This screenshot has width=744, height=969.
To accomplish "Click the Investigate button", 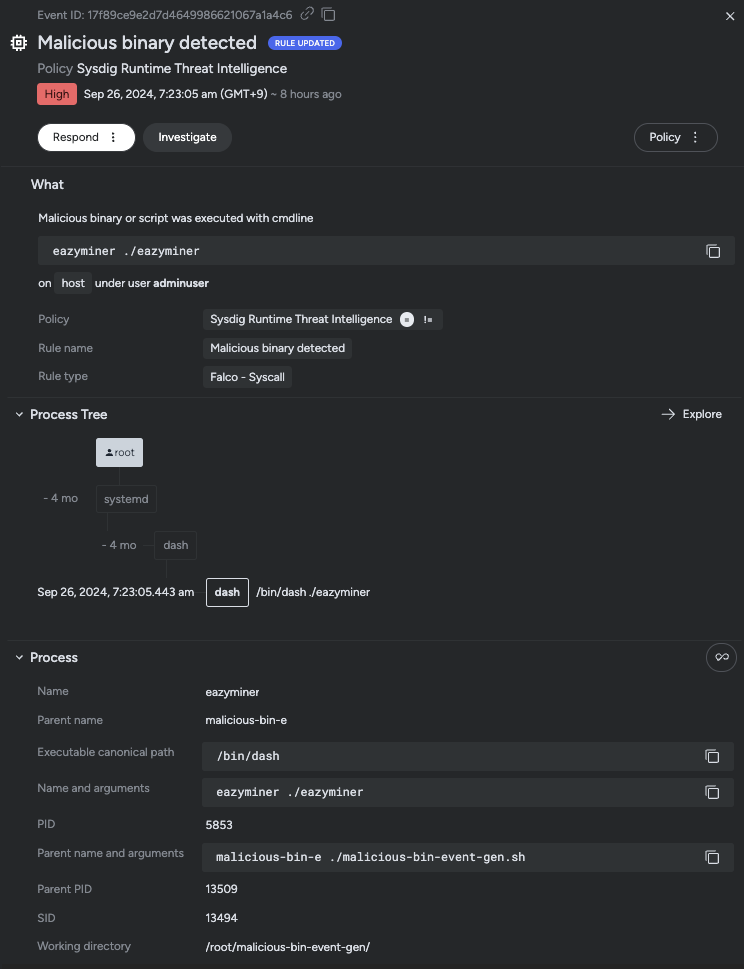I will [x=187, y=137].
